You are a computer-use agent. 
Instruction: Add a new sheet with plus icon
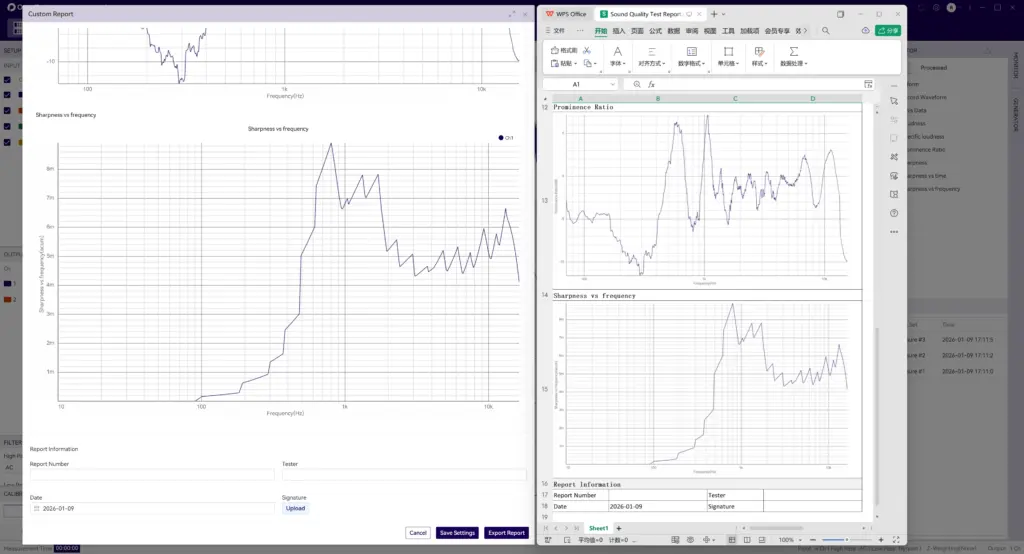[x=618, y=528]
